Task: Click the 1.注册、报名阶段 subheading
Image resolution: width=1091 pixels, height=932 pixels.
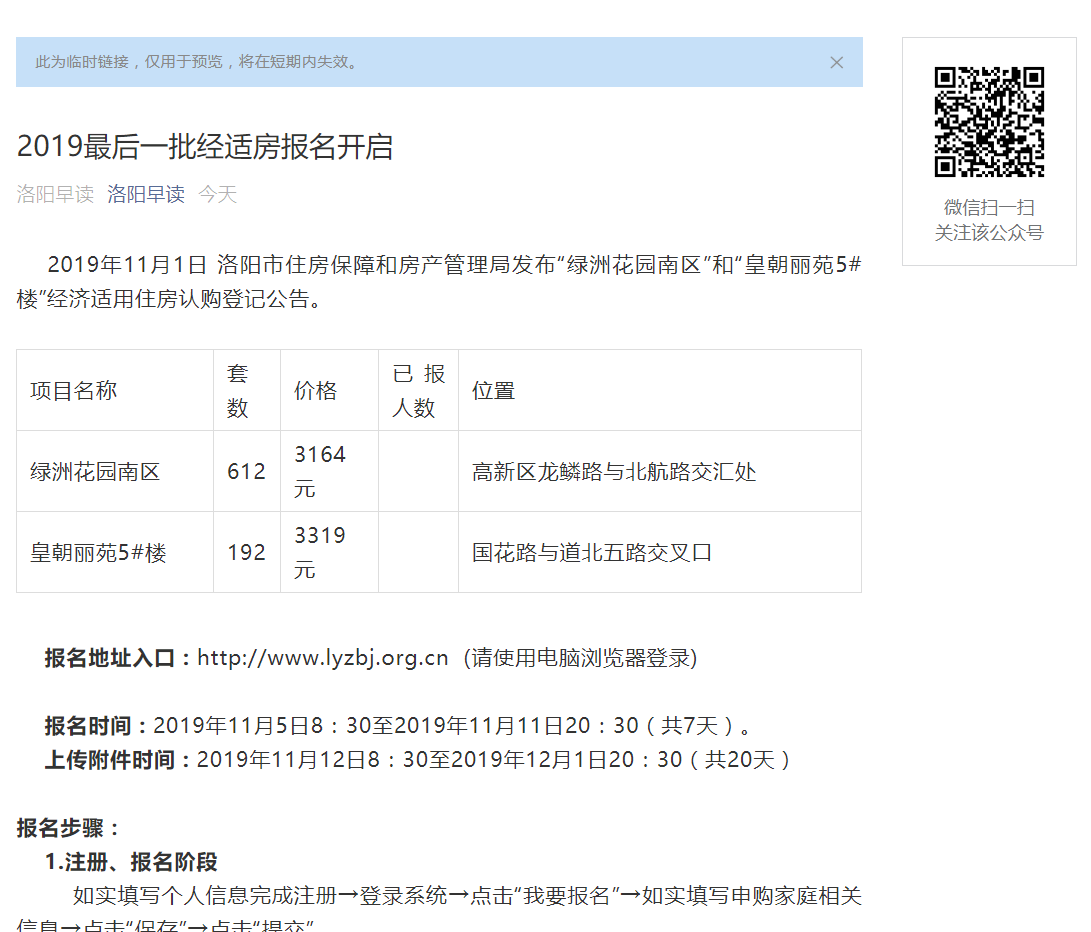Action: click(131, 862)
